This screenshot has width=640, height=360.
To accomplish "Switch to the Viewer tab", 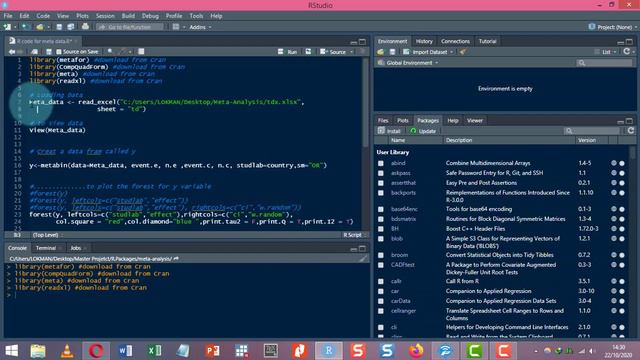I will (475, 120).
